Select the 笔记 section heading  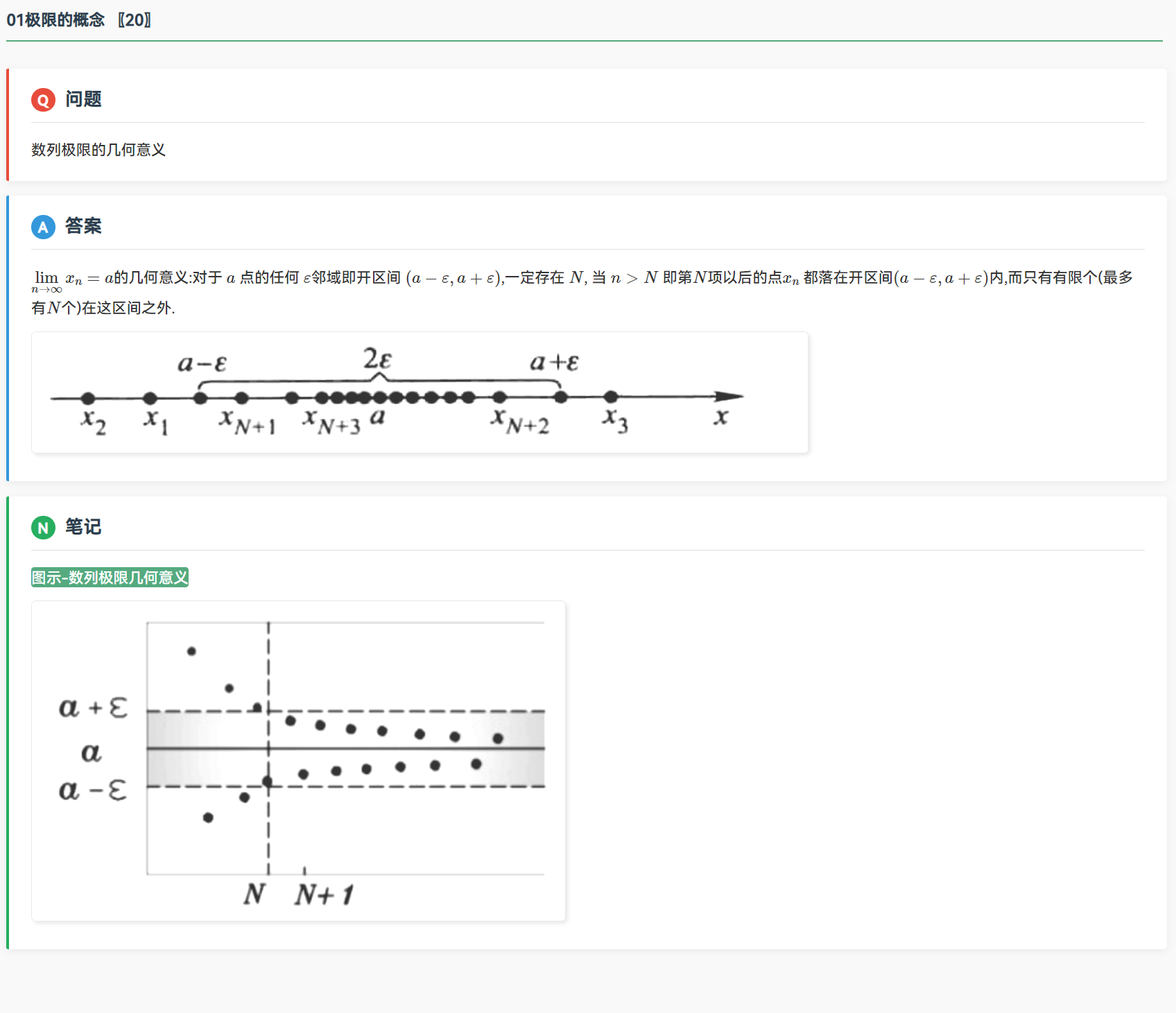coord(83,527)
